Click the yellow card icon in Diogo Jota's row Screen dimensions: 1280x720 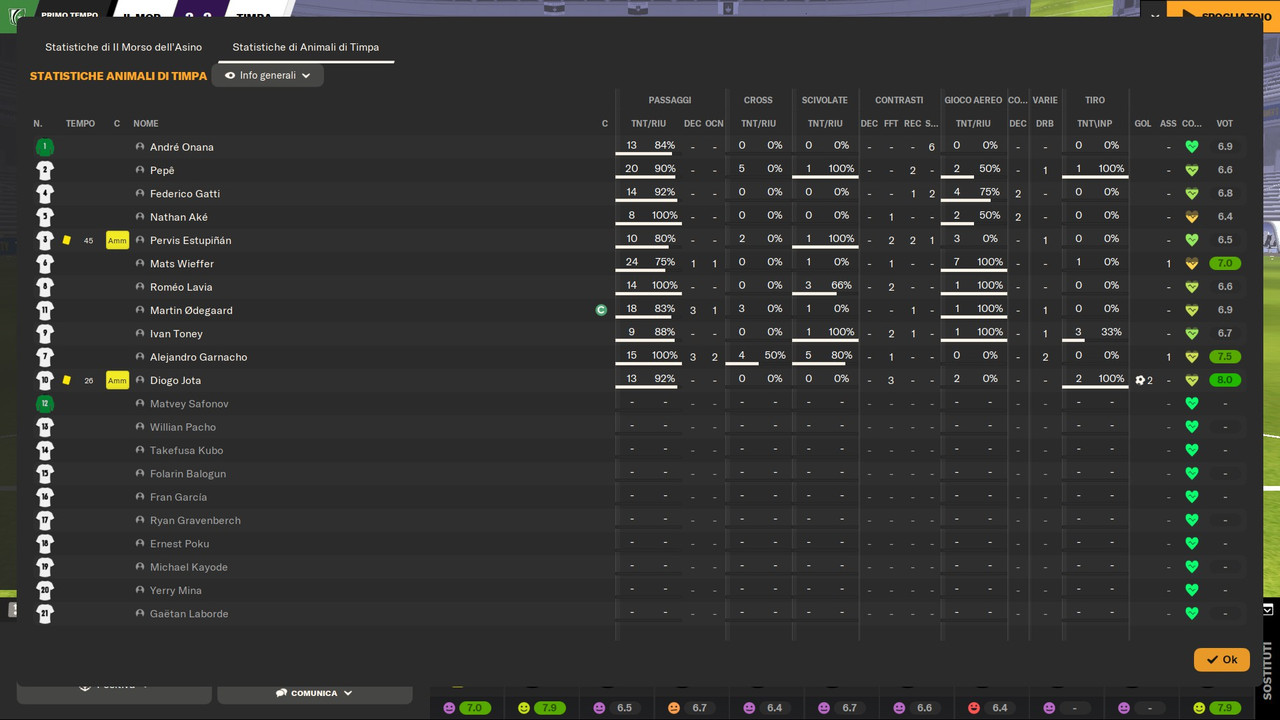click(67, 380)
